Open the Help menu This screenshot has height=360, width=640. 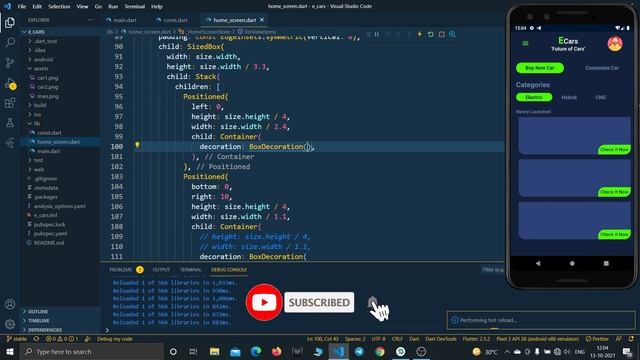pyautogui.click(x=157, y=6)
